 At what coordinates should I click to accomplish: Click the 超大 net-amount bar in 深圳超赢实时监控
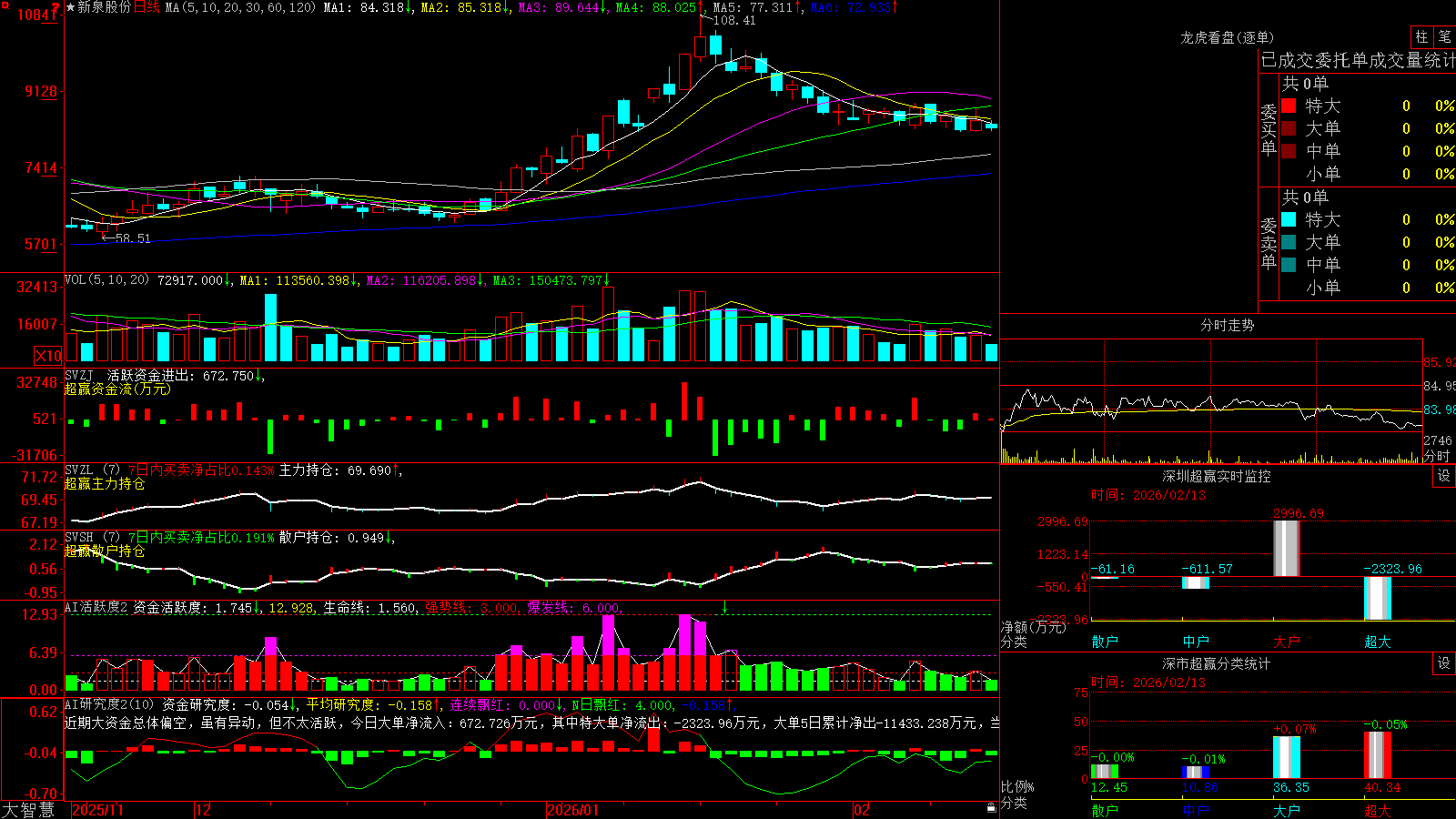1378,598
